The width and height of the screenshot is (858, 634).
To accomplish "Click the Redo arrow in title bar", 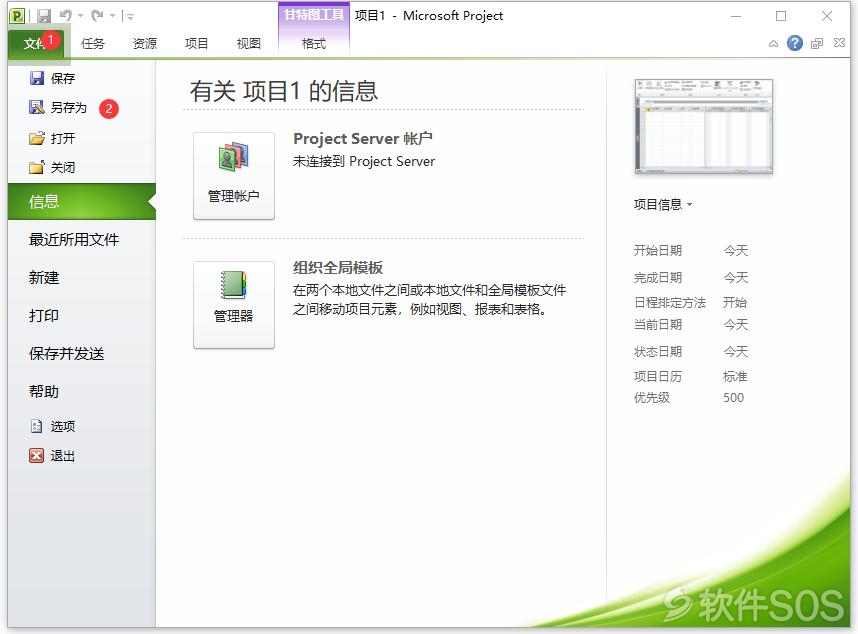I will coord(97,15).
